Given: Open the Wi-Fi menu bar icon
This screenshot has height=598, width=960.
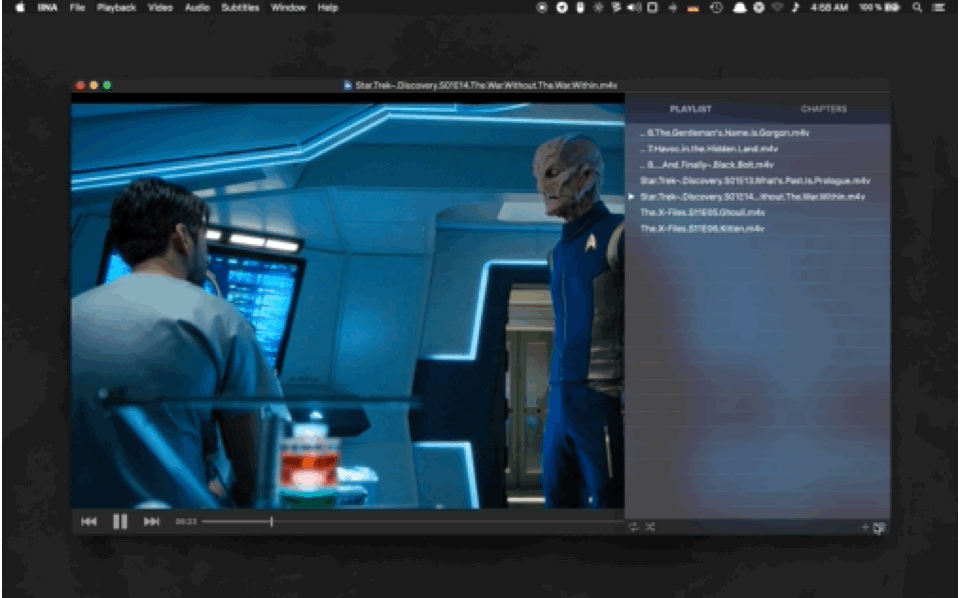Looking at the screenshot, I should [777, 7].
